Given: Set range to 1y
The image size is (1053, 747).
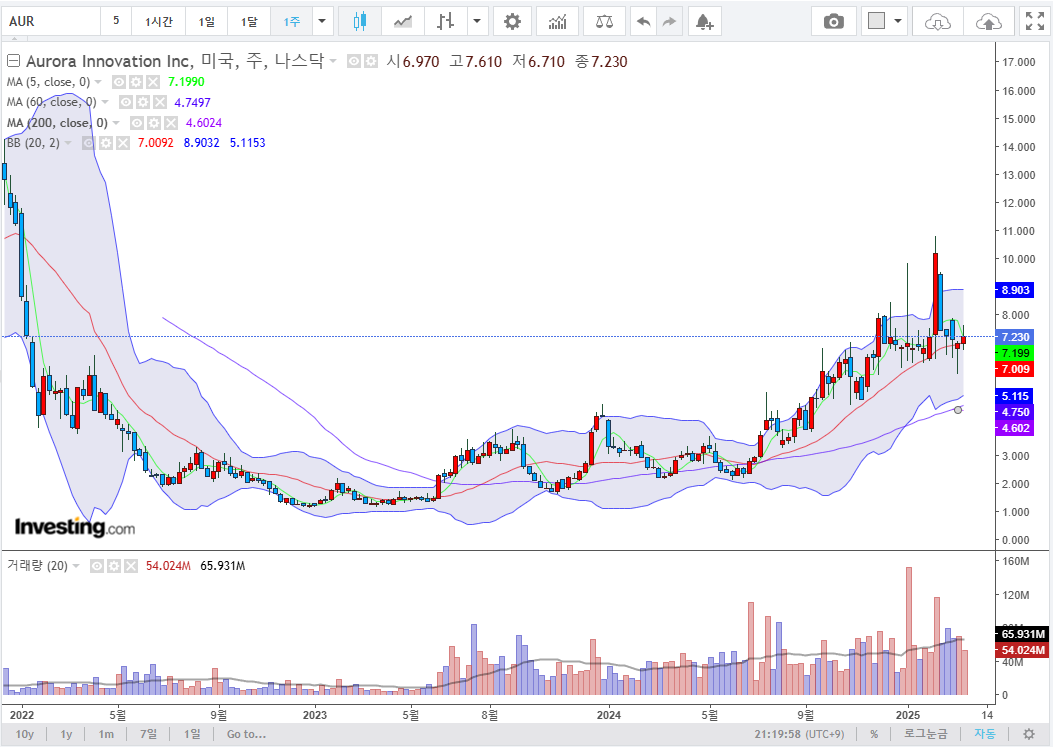Looking at the screenshot, I should pyautogui.click(x=66, y=734).
